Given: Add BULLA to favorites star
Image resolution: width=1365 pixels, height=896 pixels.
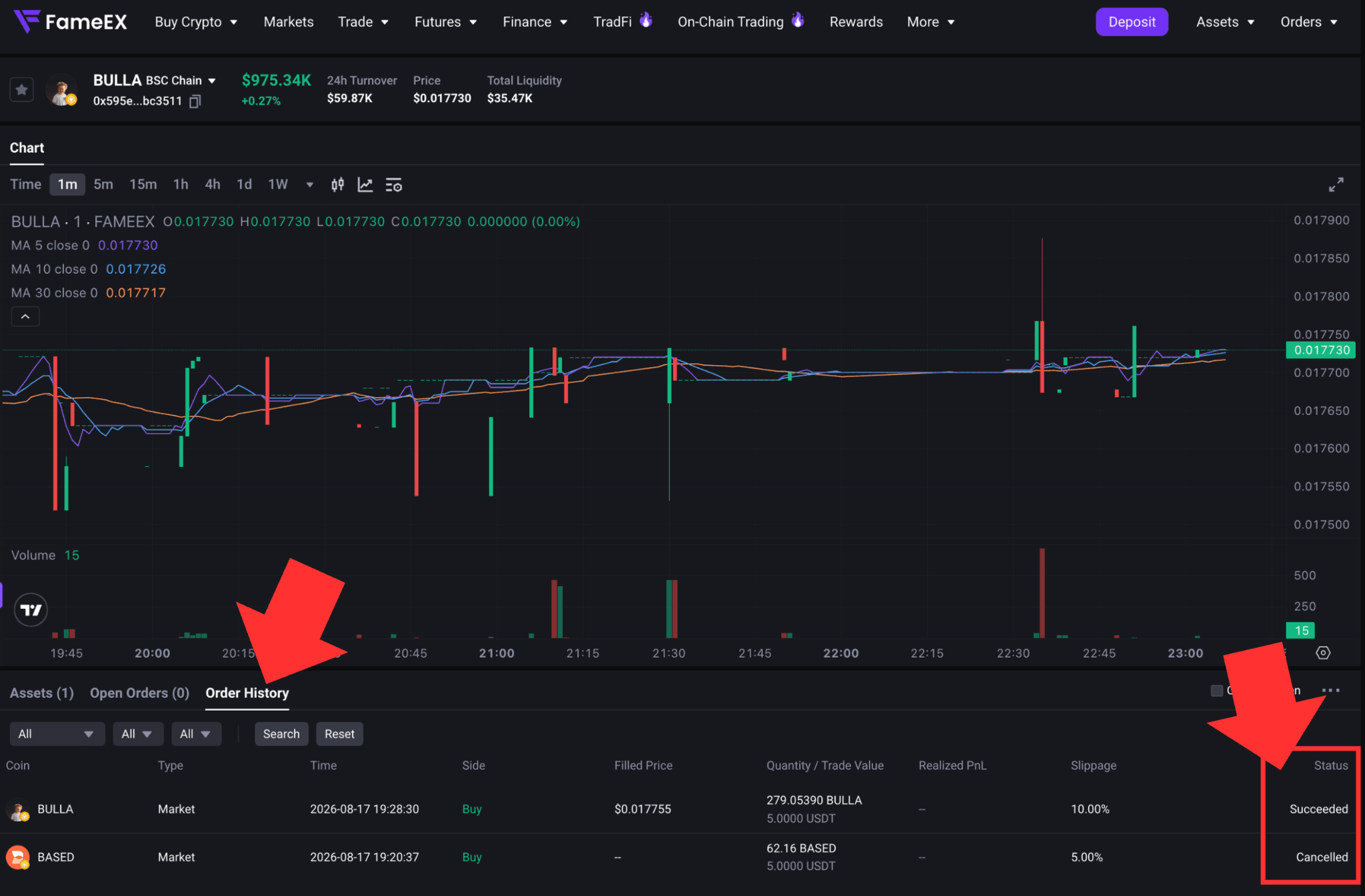Looking at the screenshot, I should click(x=21, y=89).
